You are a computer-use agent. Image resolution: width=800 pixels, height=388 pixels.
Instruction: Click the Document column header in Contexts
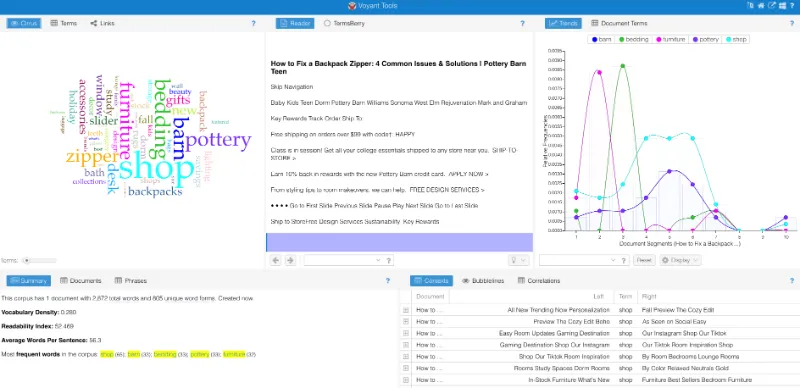click(x=430, y=297)
